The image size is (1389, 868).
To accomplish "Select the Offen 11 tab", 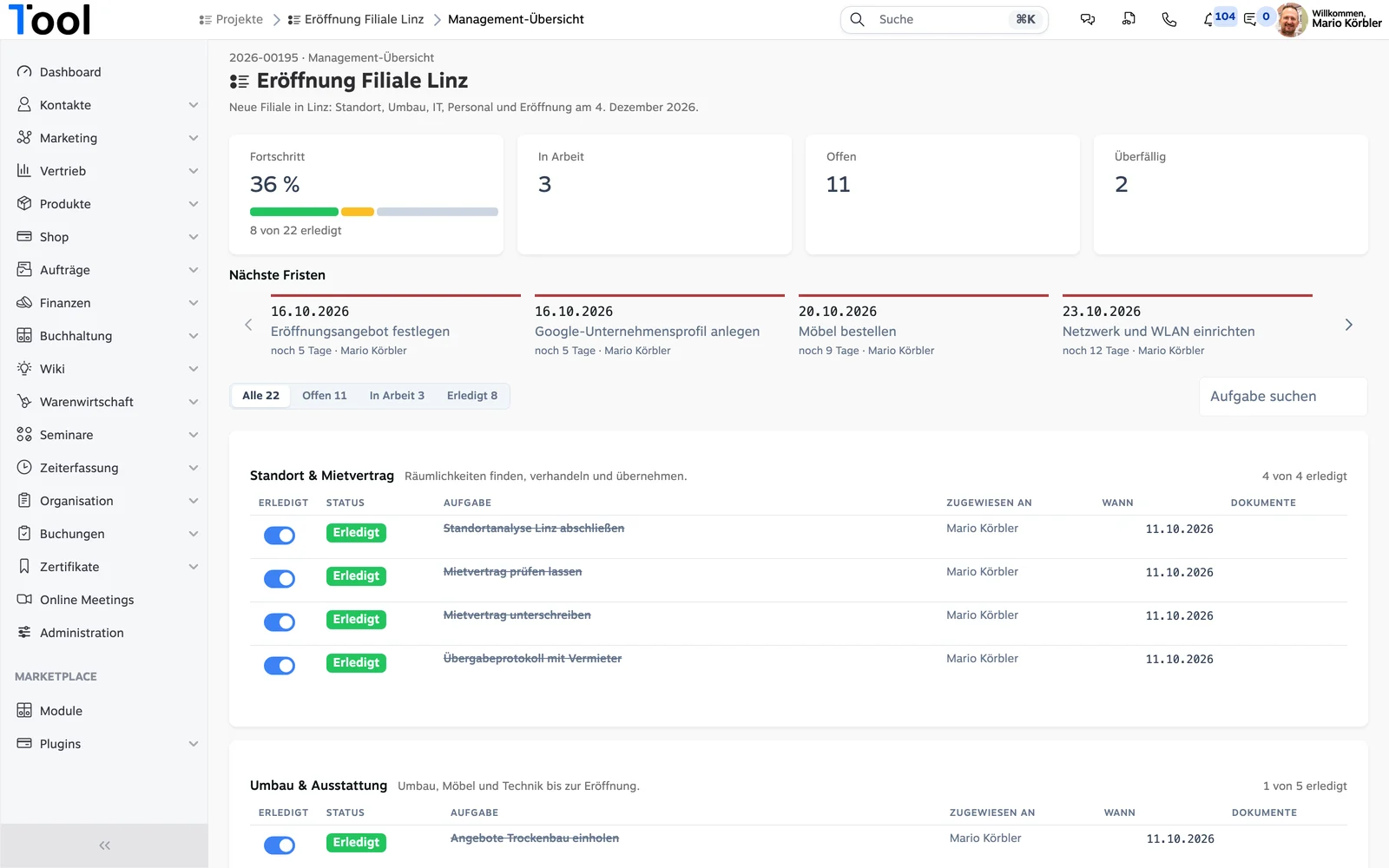I will point(325,396).
